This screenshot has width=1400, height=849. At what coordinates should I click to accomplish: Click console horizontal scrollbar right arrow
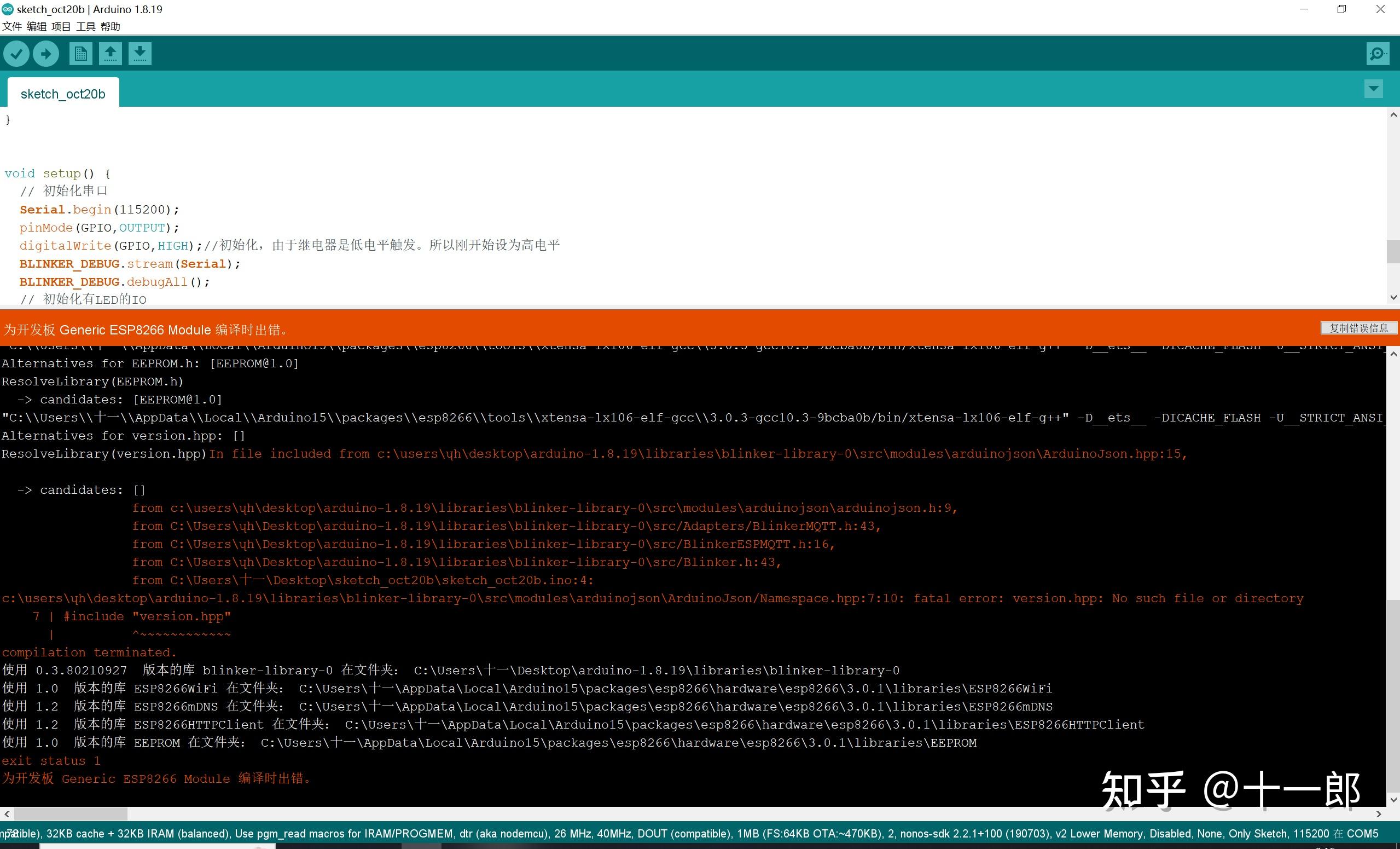[1379, 814]
